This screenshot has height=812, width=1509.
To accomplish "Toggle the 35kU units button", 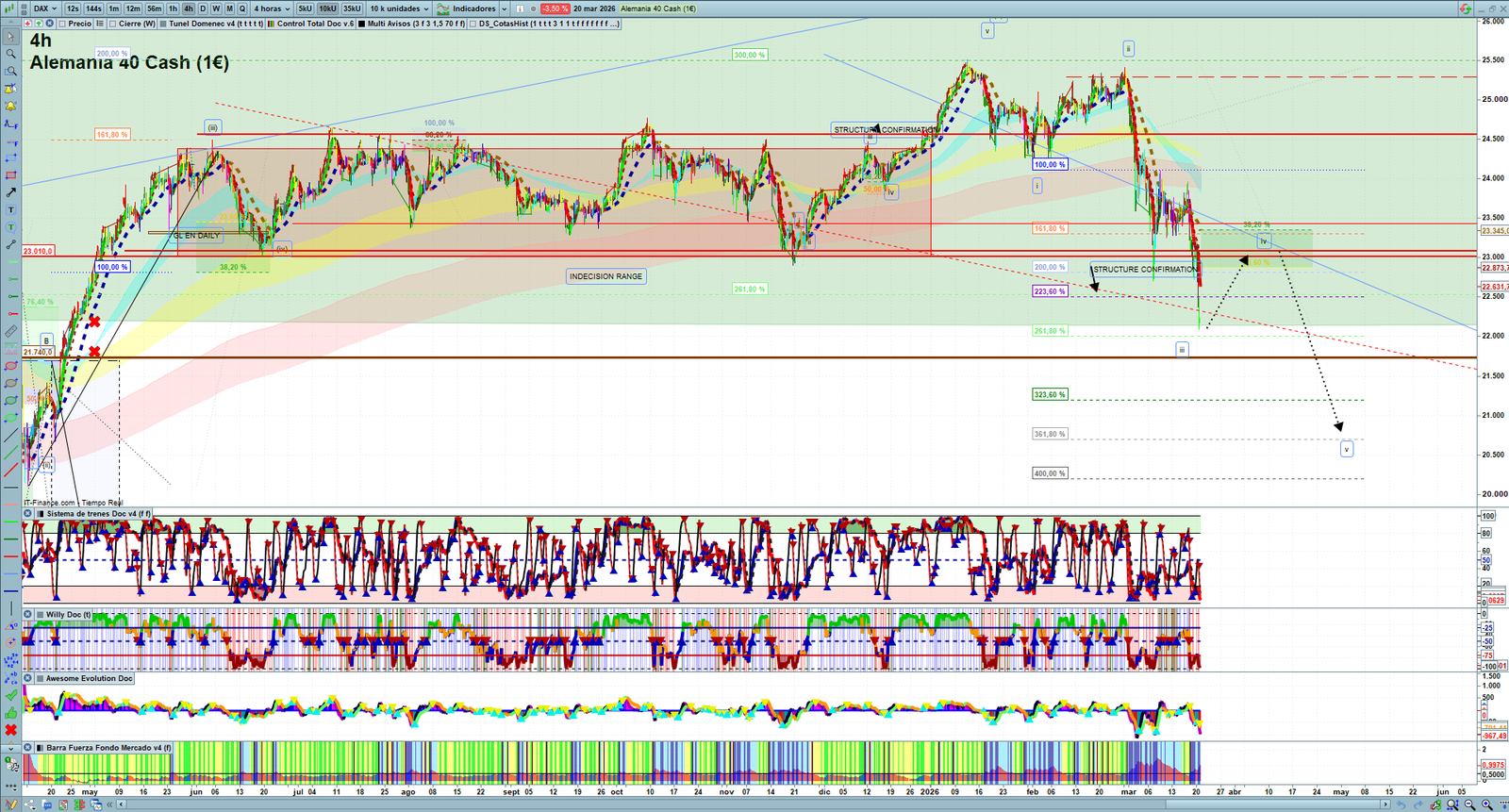I will (x=352, y=8).
